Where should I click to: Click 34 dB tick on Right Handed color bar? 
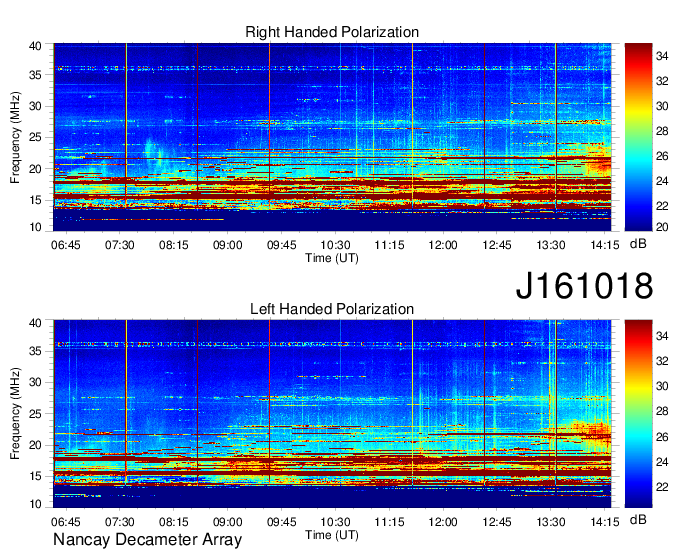(662, 56)
